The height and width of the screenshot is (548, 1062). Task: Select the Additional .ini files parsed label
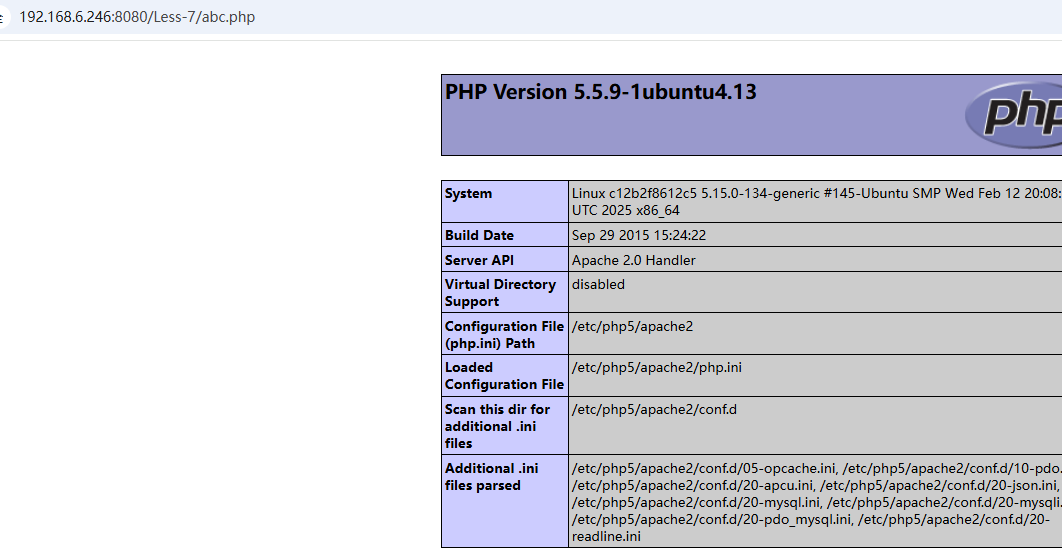click(x=492, y=477)
